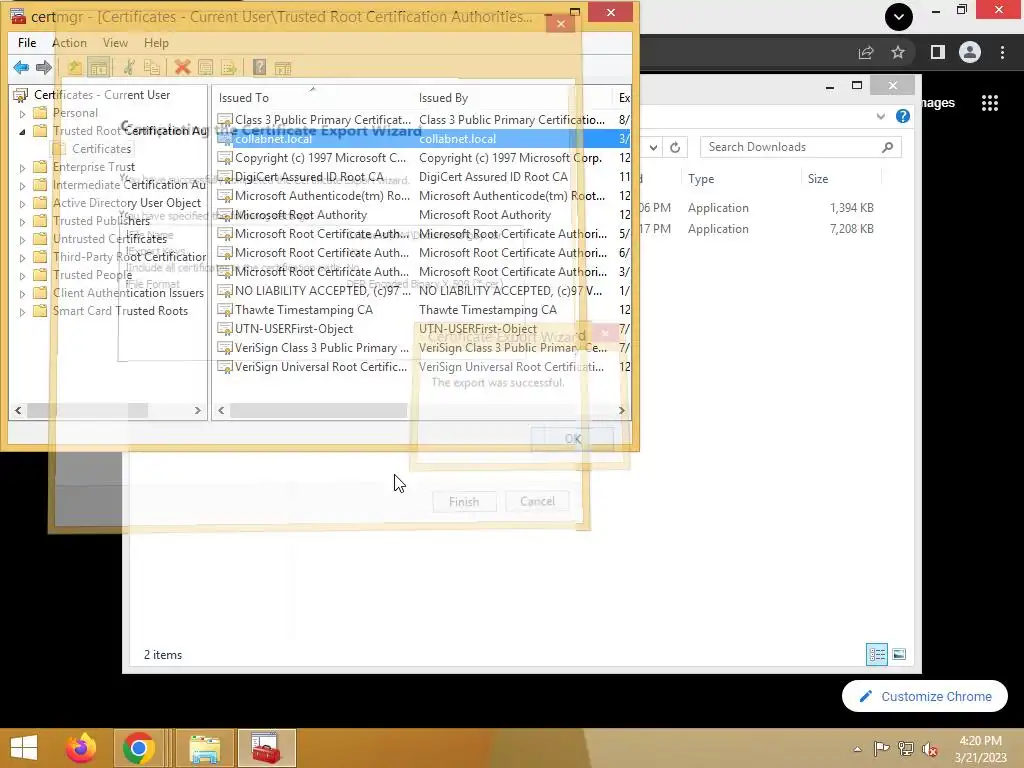Expand the Untrusted Certificates node
This screenshot has width=1024, height=768.
point(22,240)
